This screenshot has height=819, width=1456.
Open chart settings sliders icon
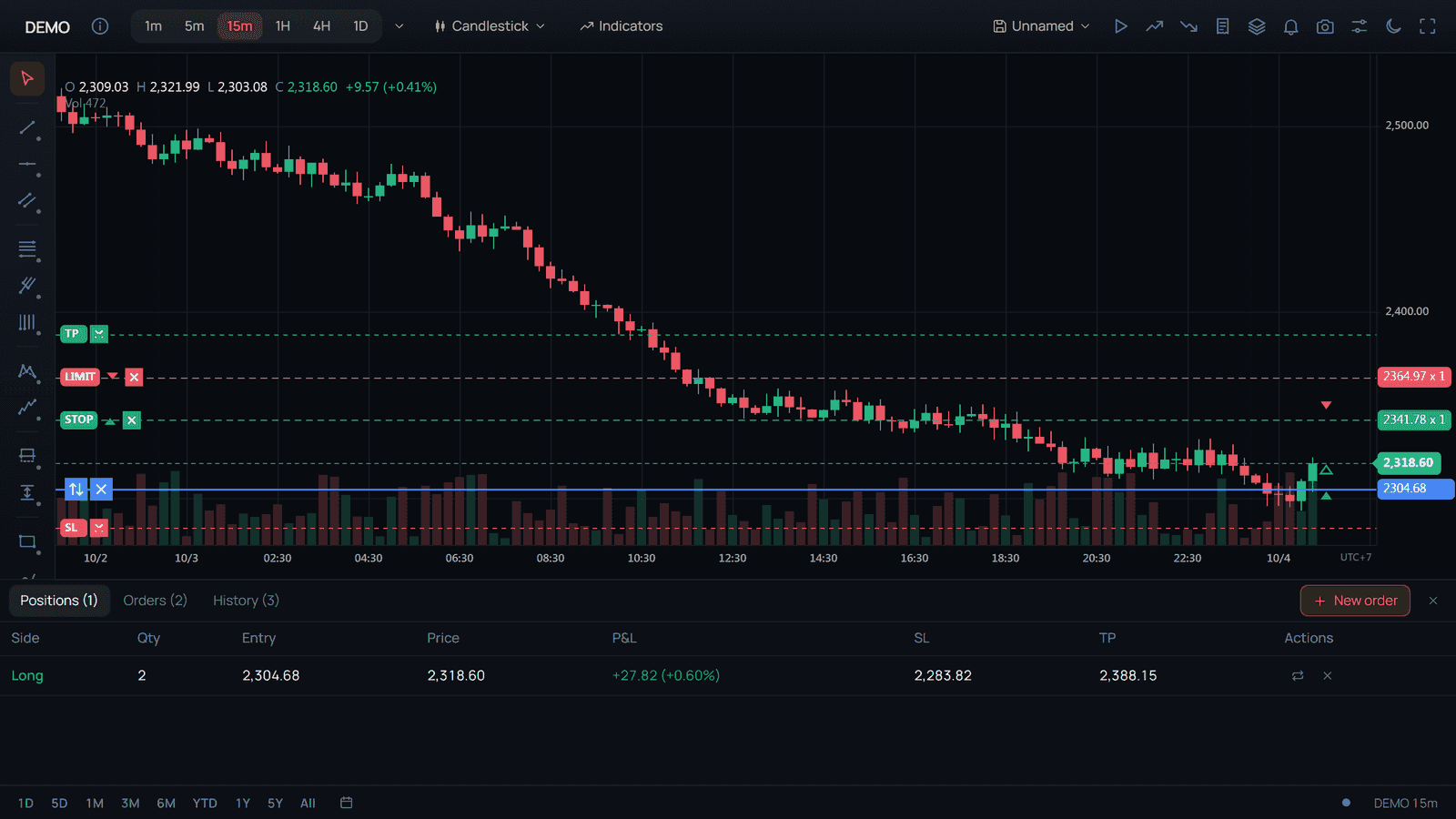click(1360, 26)
